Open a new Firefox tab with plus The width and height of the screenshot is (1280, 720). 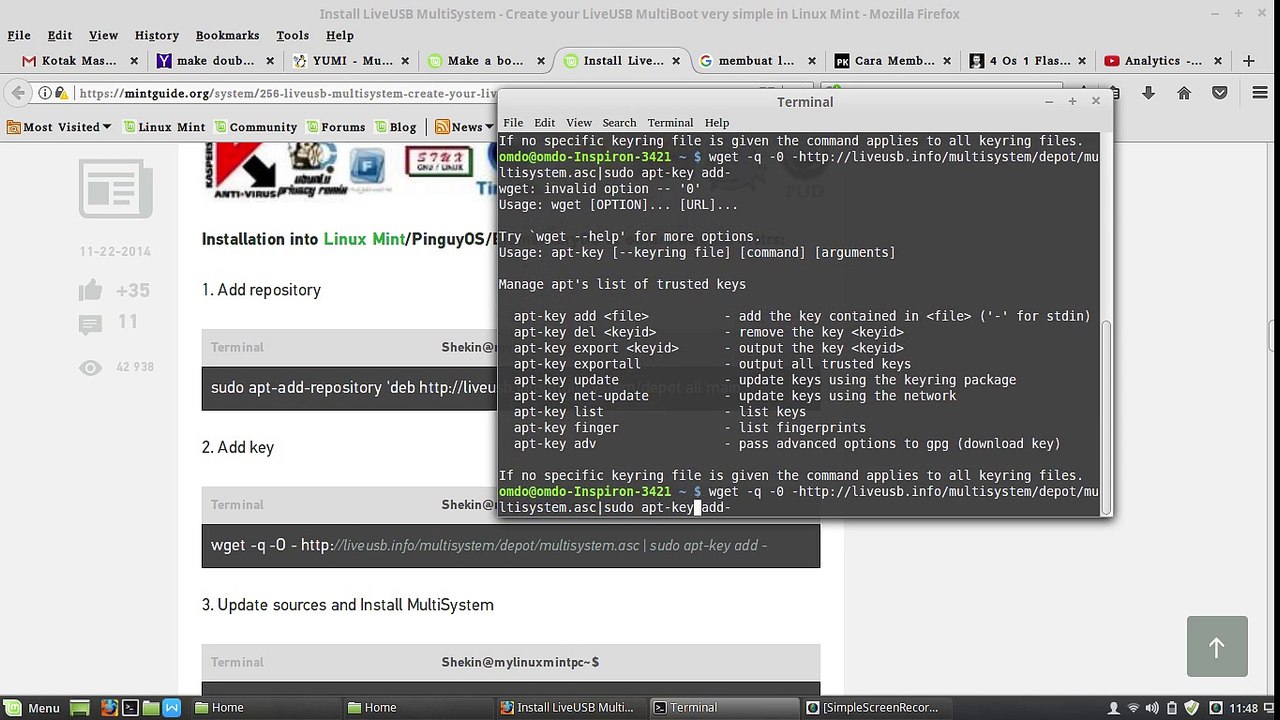[1248, 61]
